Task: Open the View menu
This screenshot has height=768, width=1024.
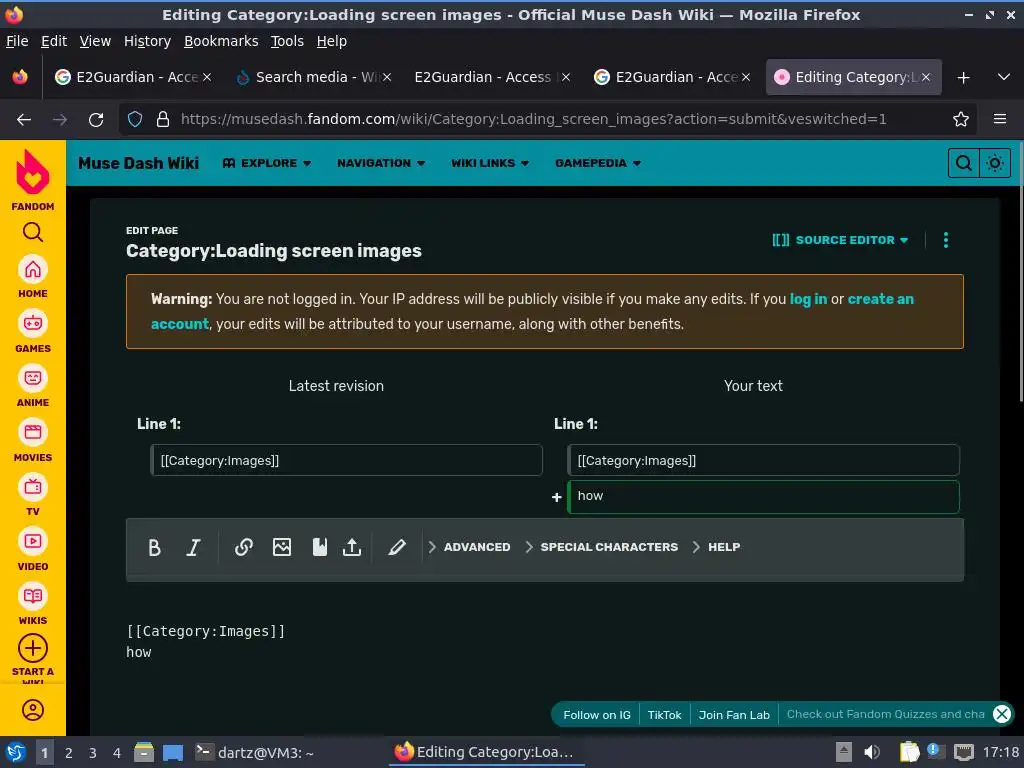Action: pyautogui.click(x=95, y=41)
